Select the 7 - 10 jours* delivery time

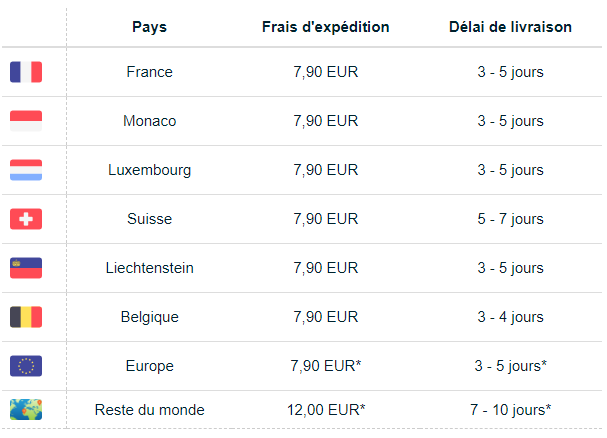pos(511,410)
